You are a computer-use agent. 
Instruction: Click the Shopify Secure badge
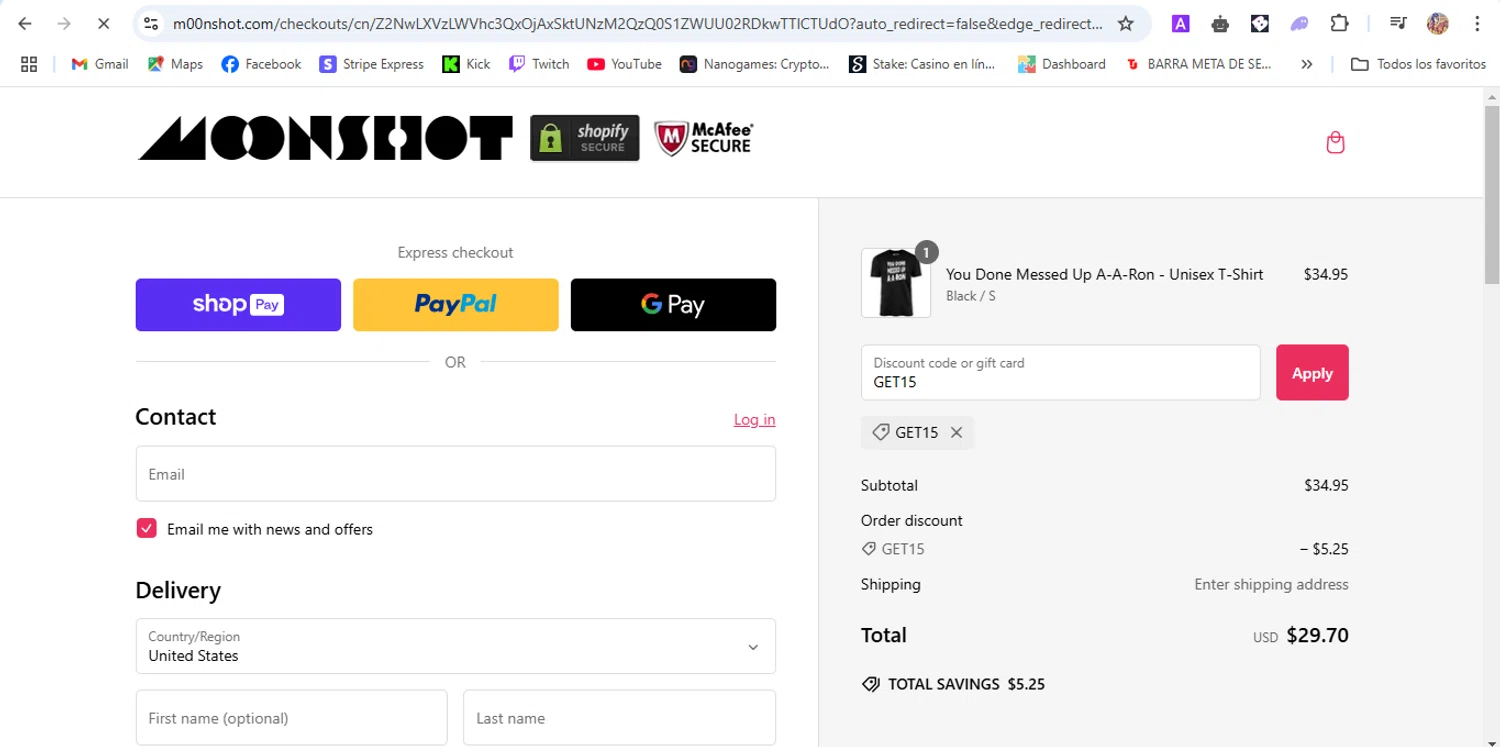(585, 138)
